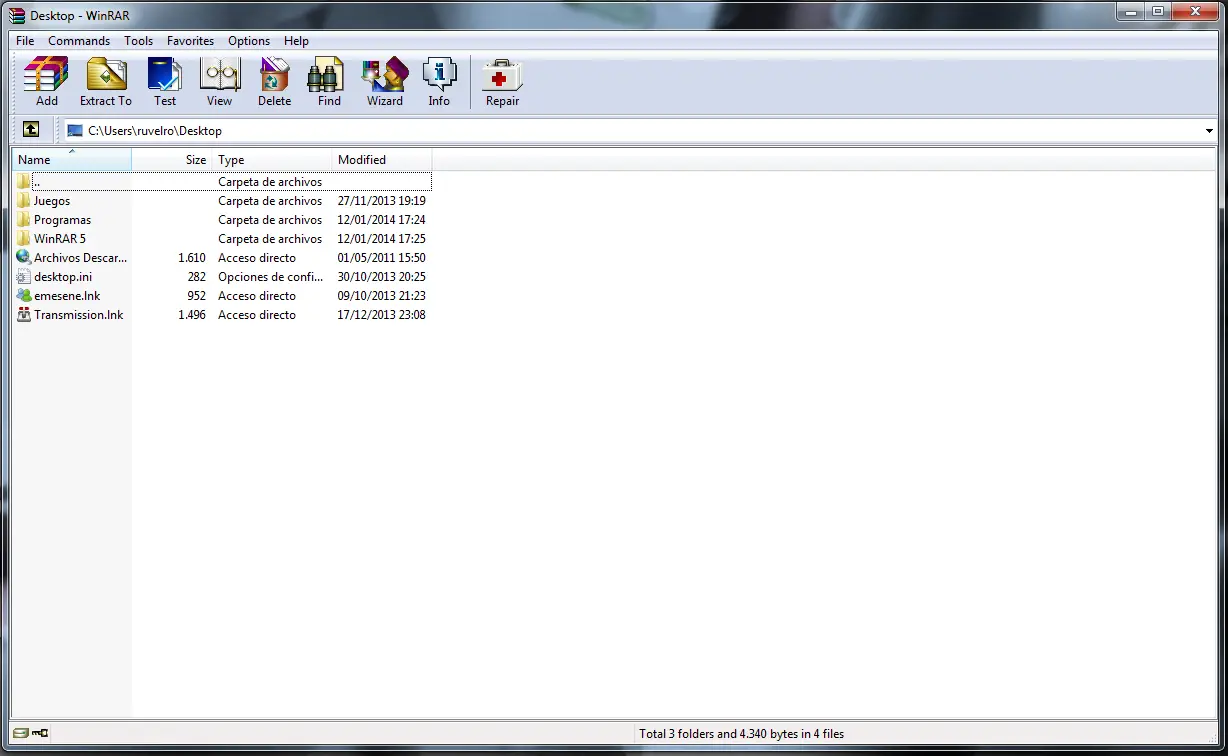Click the date 17/12/2013 23:08
Viewport: 1228px width, 756px height.
click(382, 315)
